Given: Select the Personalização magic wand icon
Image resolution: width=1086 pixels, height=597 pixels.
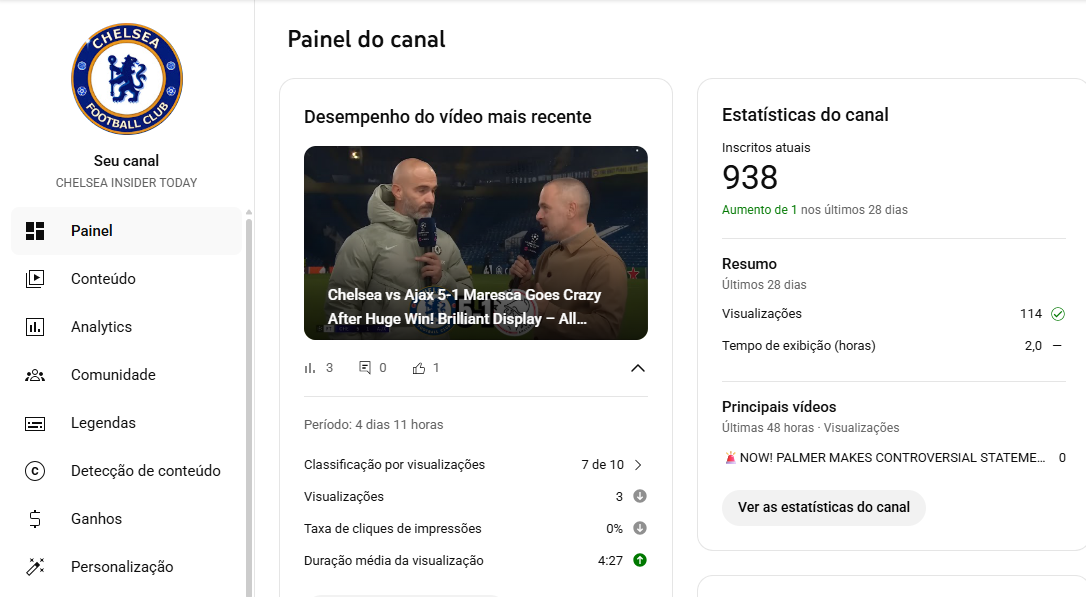Looking at the screenshot, I should click(35, 567).
